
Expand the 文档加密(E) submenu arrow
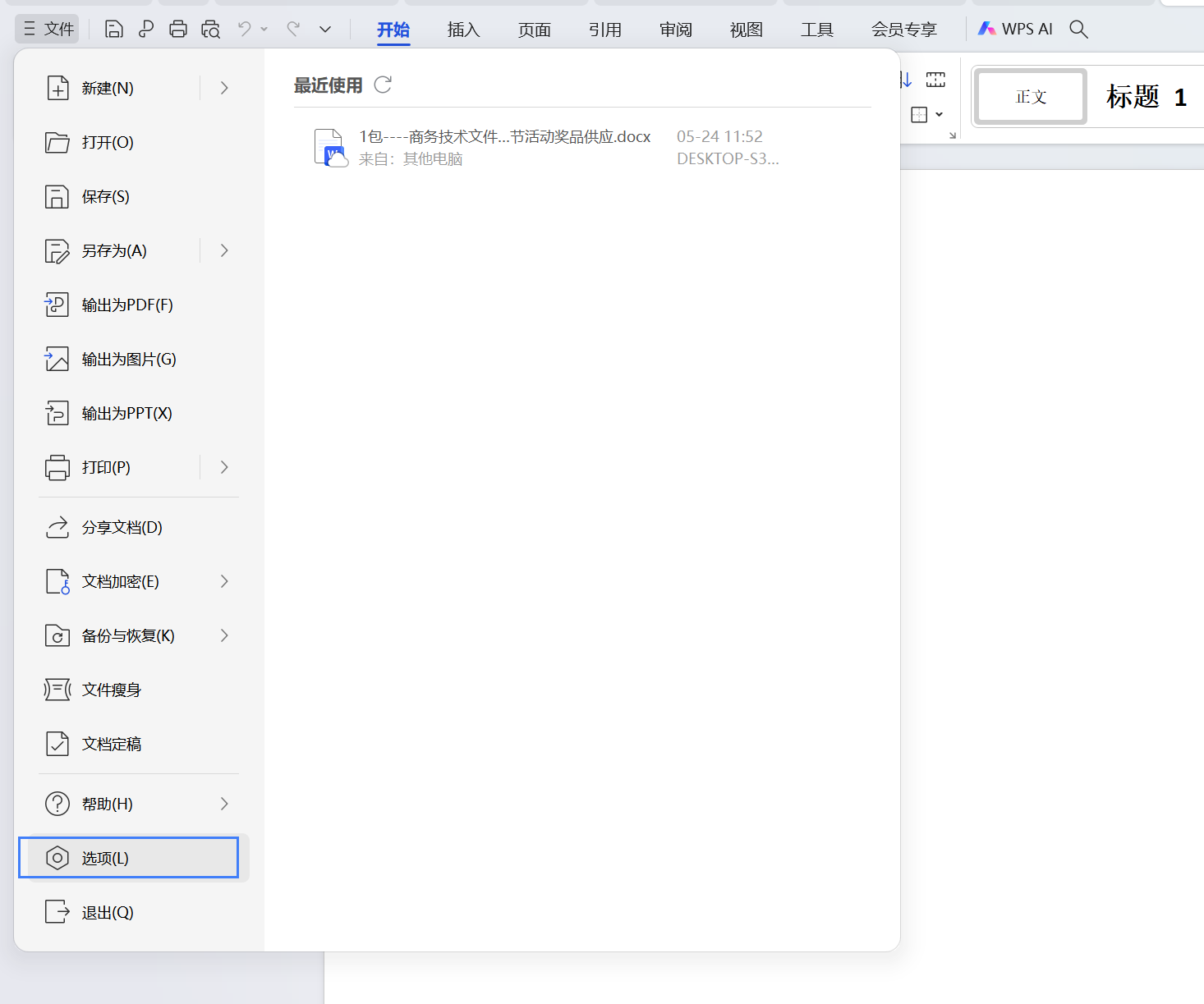pos(224,581)
